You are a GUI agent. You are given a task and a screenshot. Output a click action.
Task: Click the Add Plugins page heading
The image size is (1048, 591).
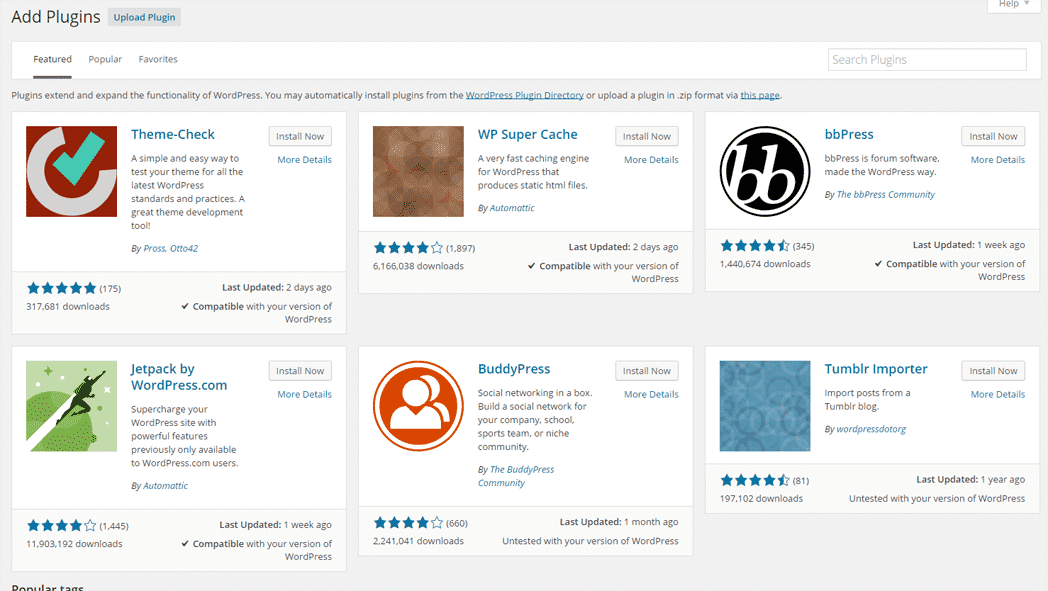(x=55, y=17)
